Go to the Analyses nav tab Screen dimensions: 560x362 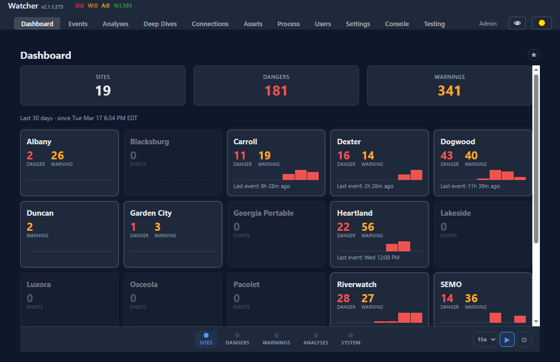115,24
